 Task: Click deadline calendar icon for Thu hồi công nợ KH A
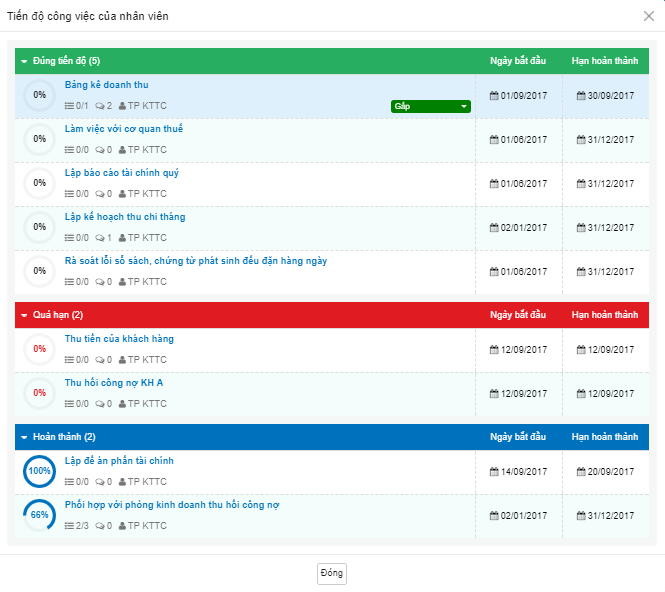click(x=581, y=394)
